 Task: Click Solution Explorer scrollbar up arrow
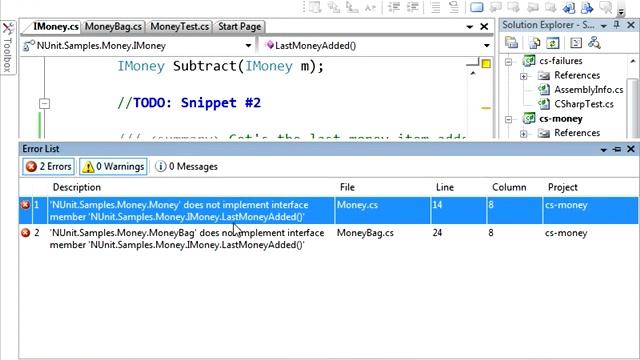[633, 61]
